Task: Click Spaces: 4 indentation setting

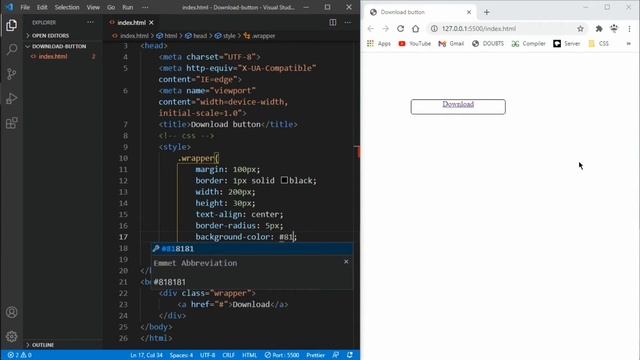Action: [181, 355]
